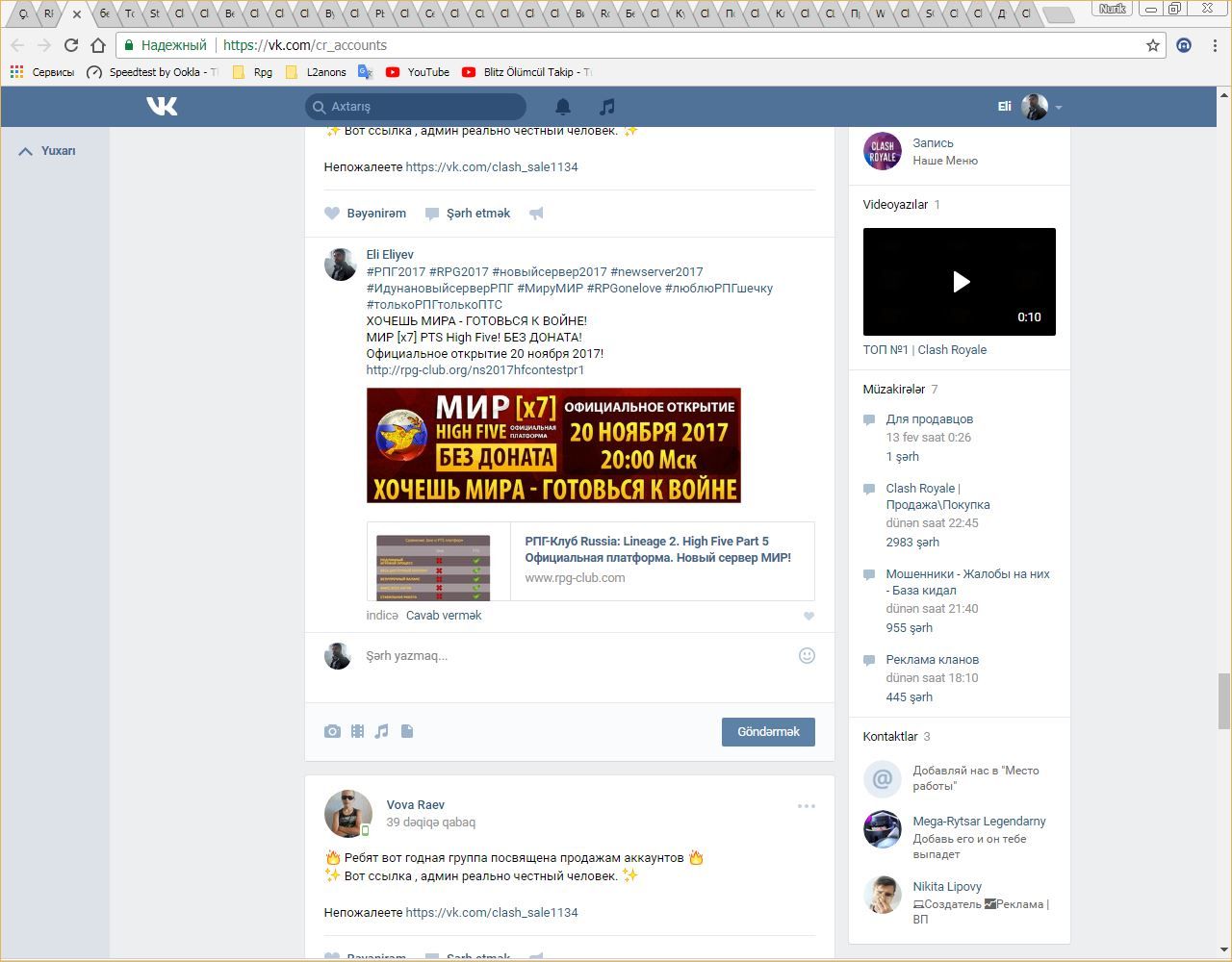The height and width of the screenshot is (962, 1232).
Task: Attach audio using music note in comment form
Action: (382, 731)
